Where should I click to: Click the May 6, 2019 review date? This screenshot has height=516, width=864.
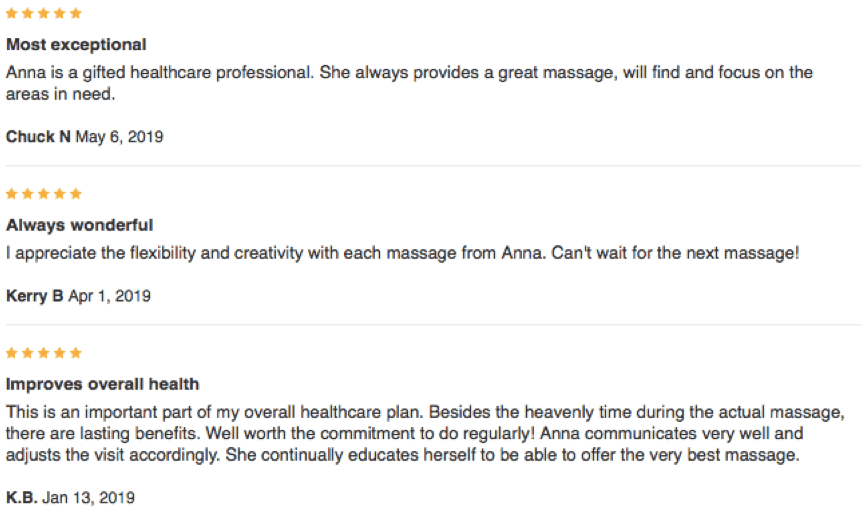pyautogui.click(x=119, y=137)
